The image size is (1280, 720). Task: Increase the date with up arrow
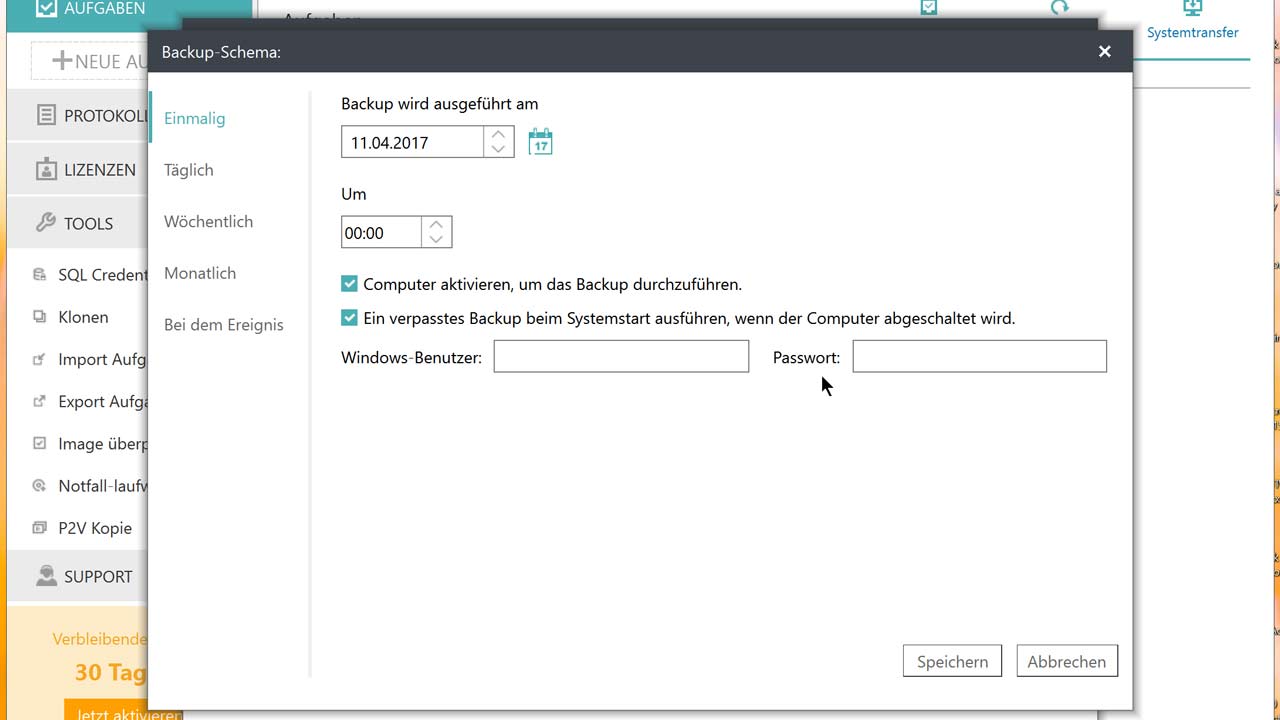[498, 135]
